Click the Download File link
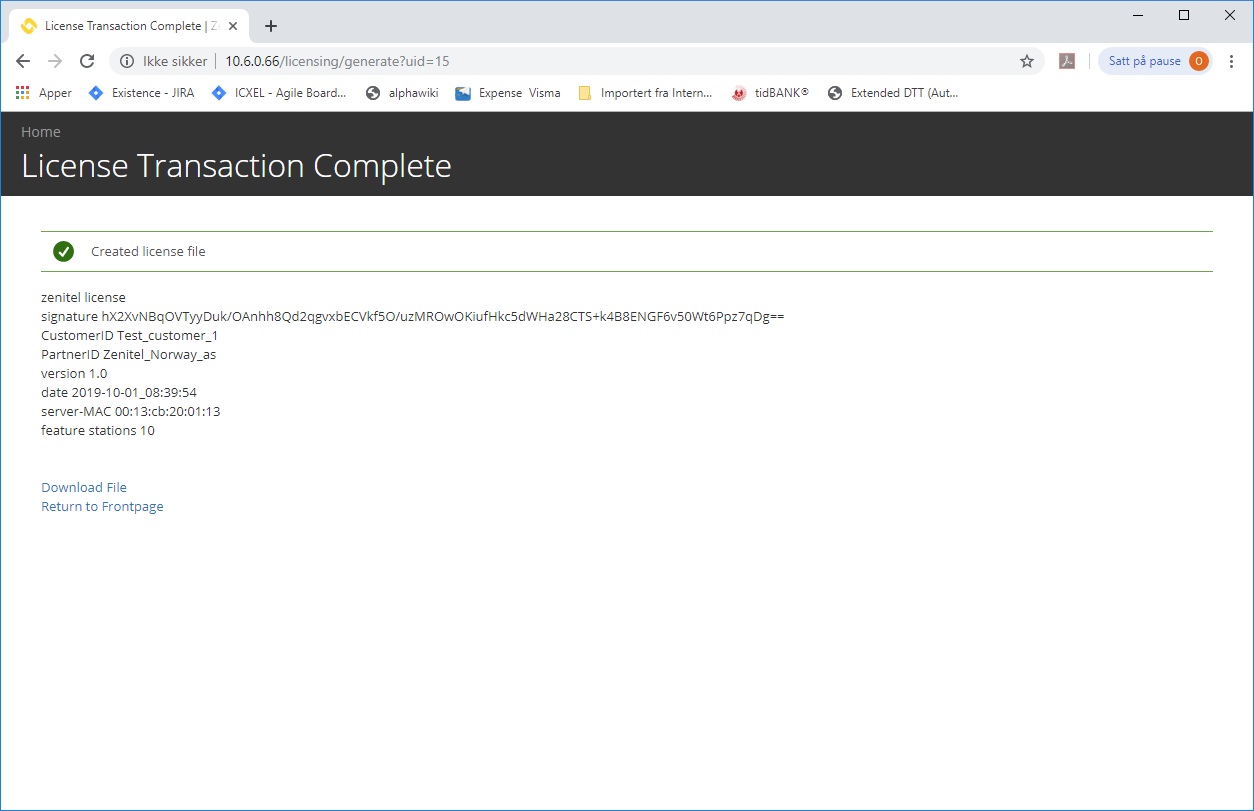The image size is (1254, 811). (84, 487)
